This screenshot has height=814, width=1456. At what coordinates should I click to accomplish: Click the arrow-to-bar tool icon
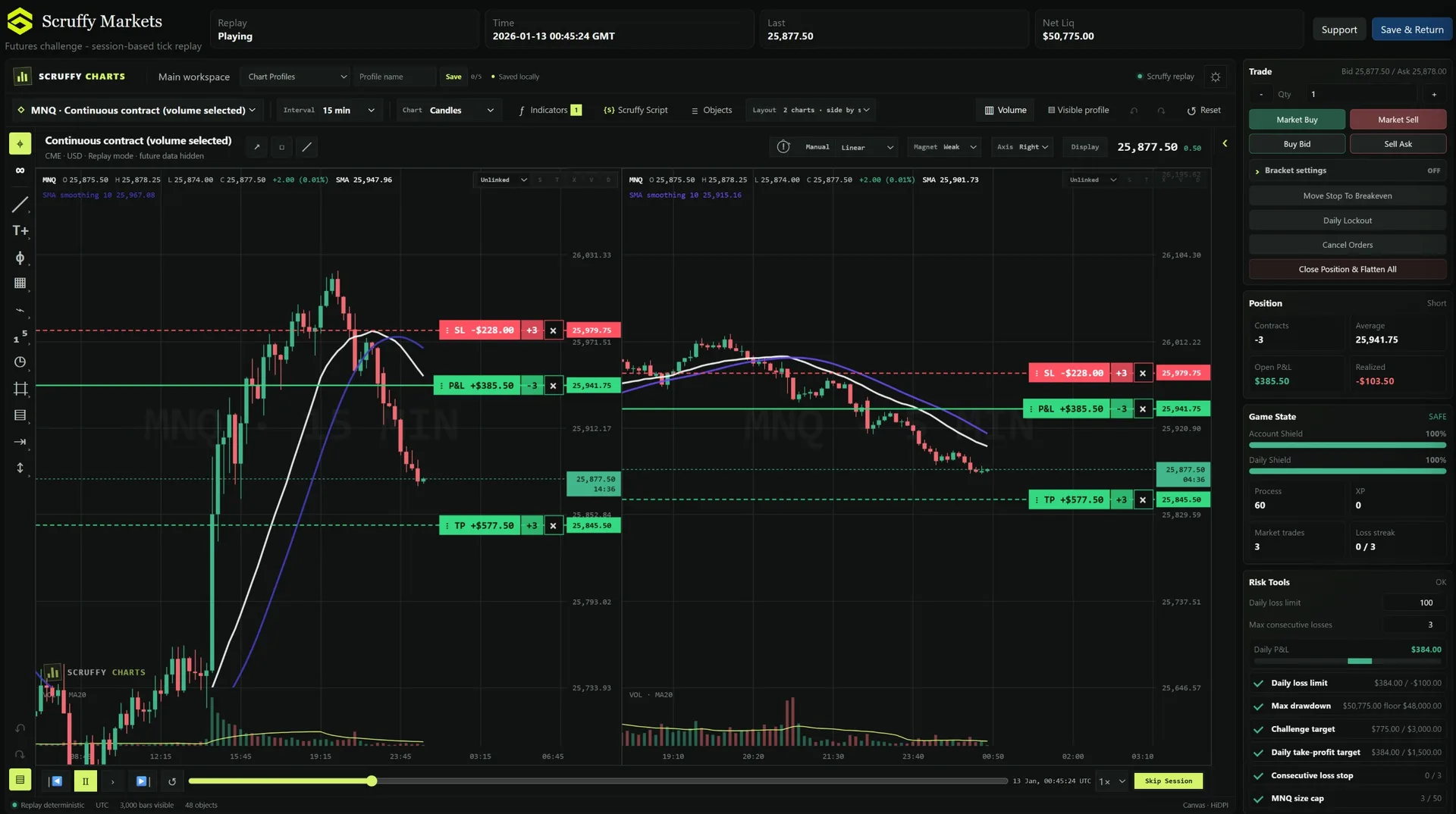(20, 442)
